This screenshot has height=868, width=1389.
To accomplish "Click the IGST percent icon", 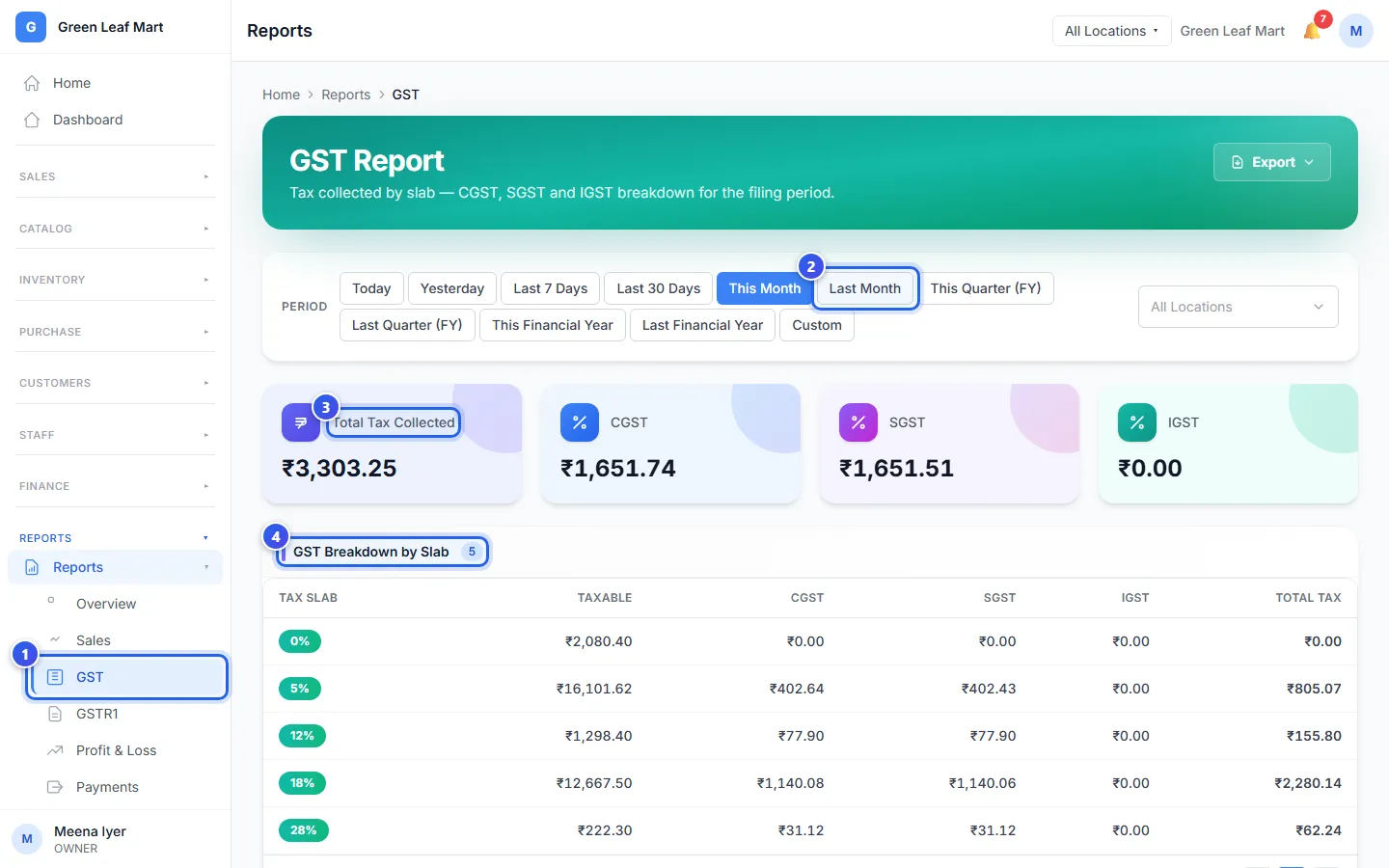I will pos(1137,422).
